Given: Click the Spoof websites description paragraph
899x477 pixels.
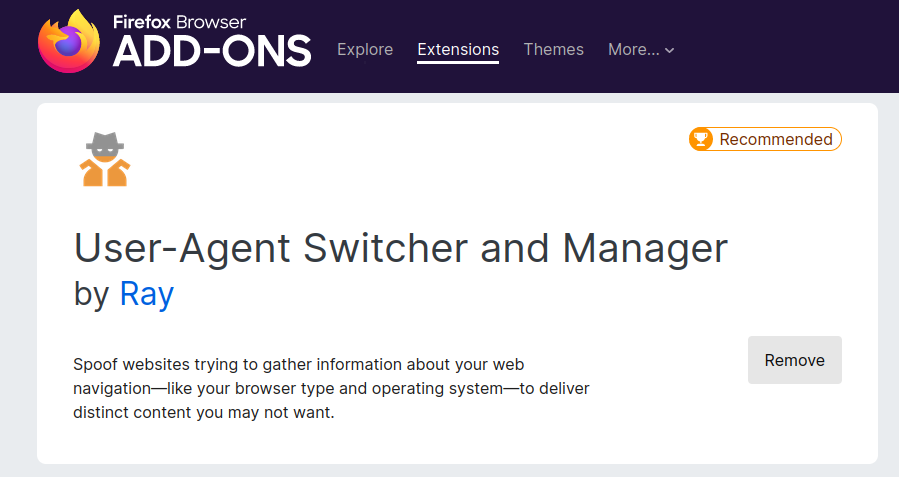Looking at the screenshot, I should (331, 389).
